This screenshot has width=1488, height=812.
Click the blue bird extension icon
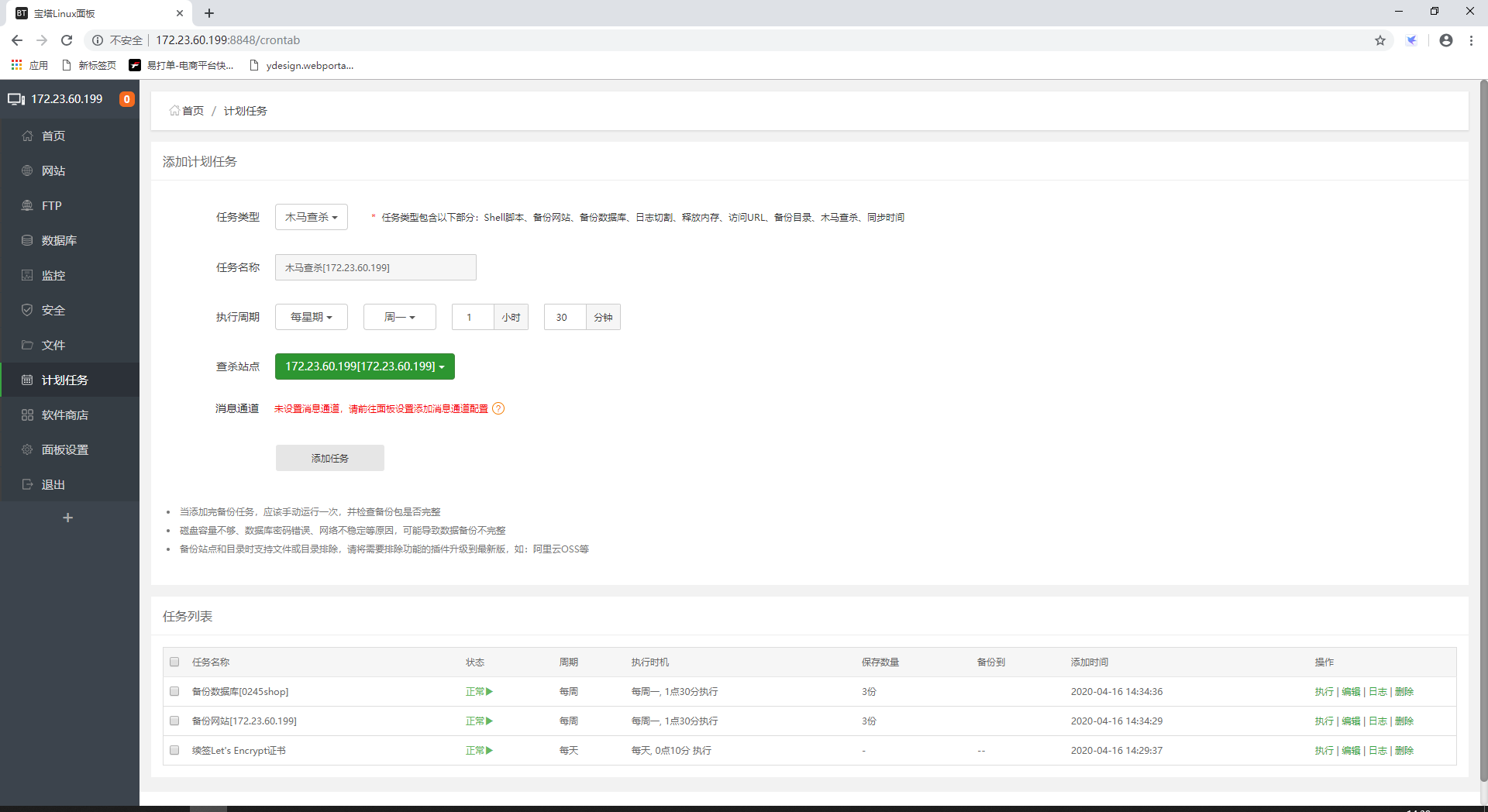pyautogui.click(x=1412, y=40)
